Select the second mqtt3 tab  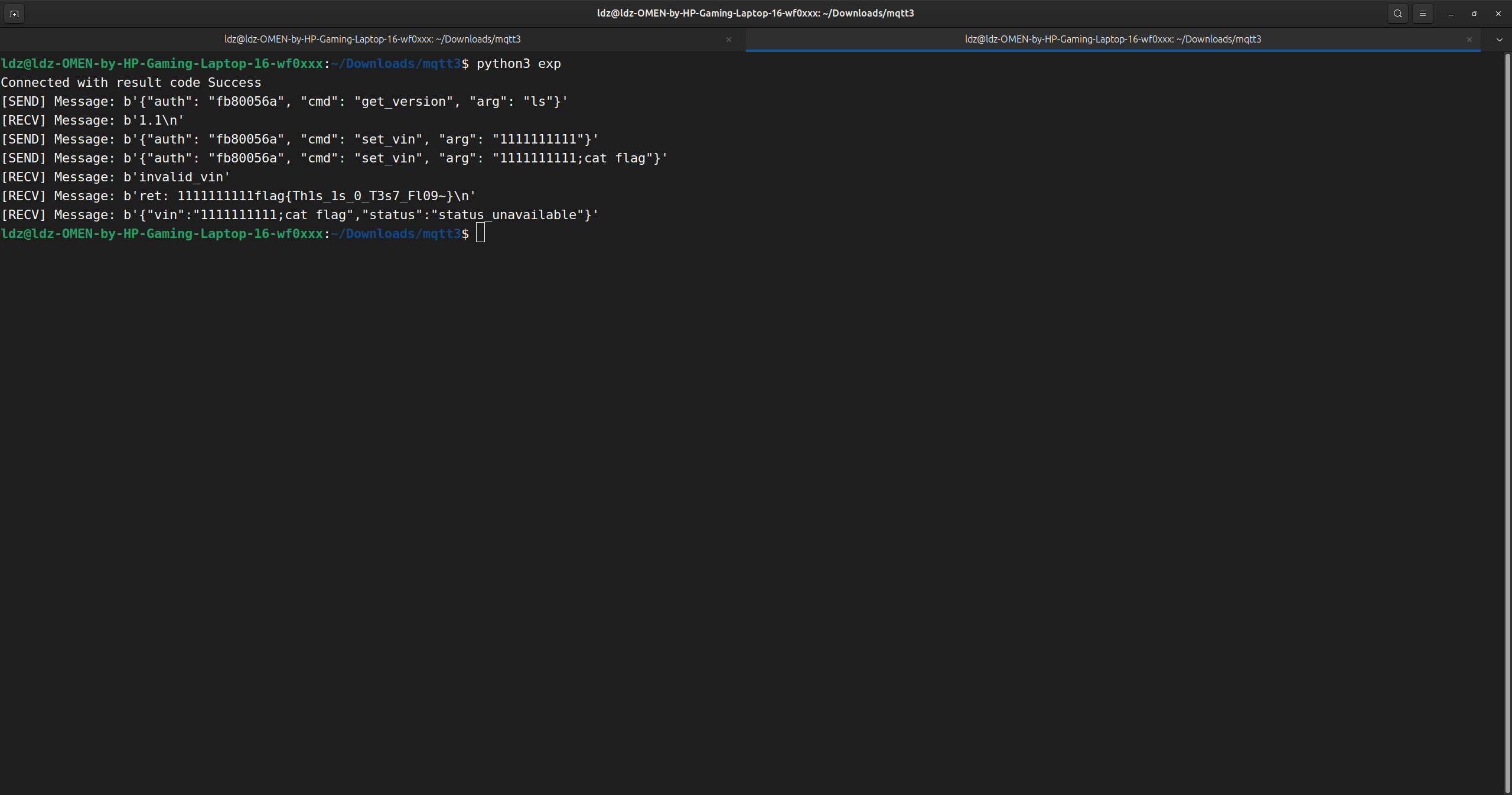pos(1113,40)
